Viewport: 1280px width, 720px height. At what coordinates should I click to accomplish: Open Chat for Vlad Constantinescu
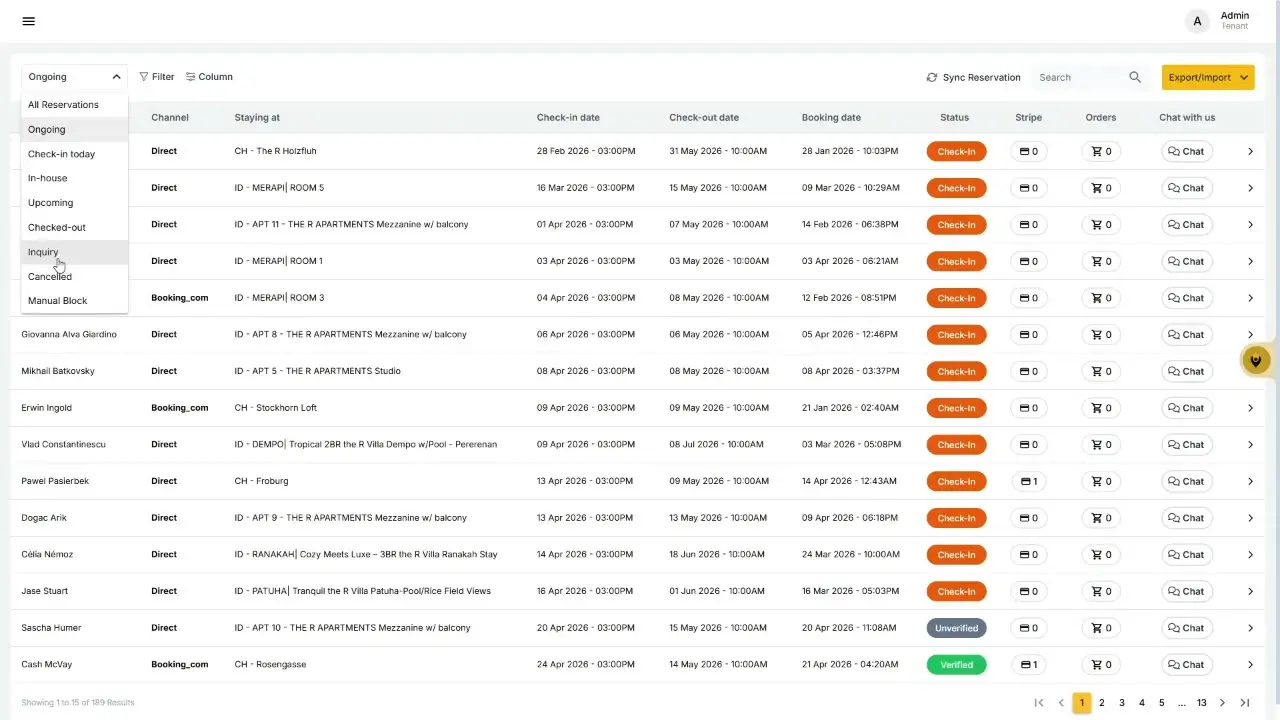(x=1187, y=445)
